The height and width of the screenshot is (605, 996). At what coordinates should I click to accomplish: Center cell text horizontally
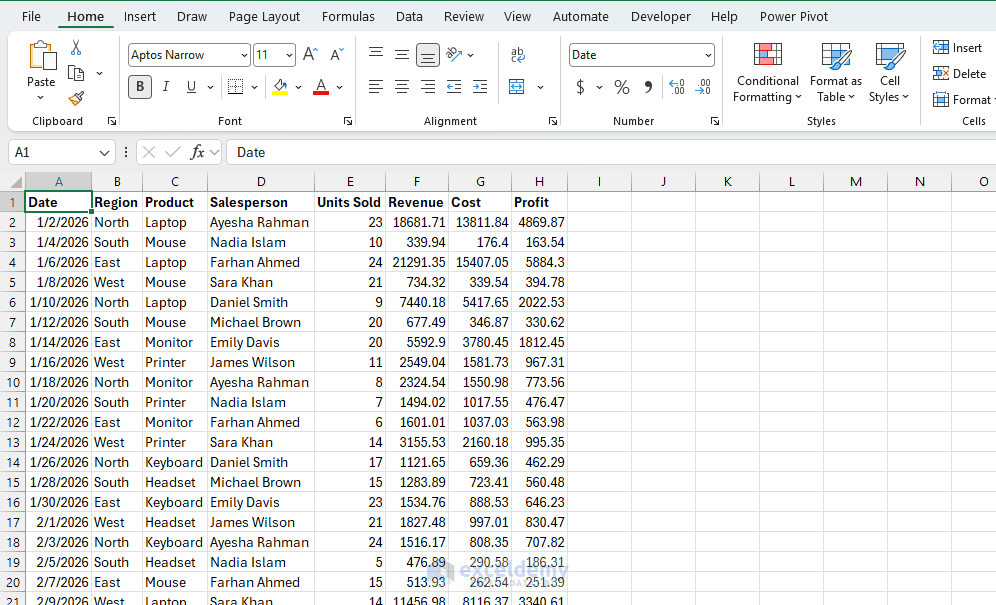[402, 86]
